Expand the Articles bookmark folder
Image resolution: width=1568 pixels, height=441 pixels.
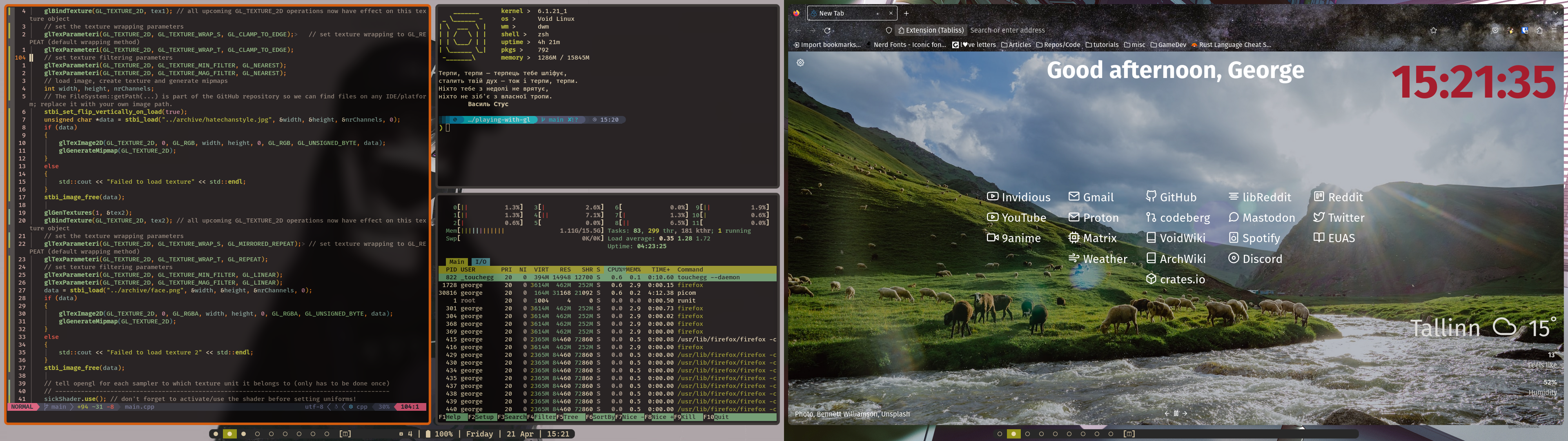[1016, 45]
